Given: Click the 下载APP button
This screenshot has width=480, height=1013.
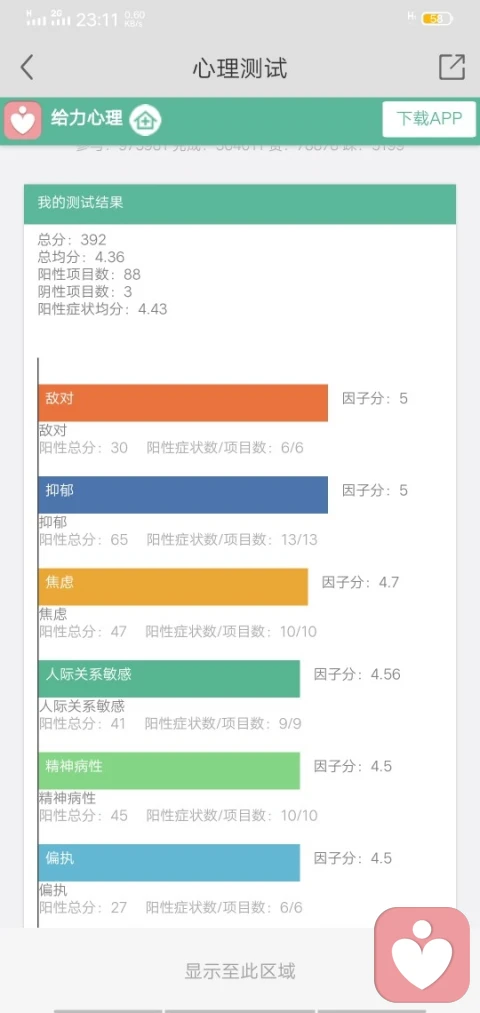Looking at the screenshot, I should point(429,119).
